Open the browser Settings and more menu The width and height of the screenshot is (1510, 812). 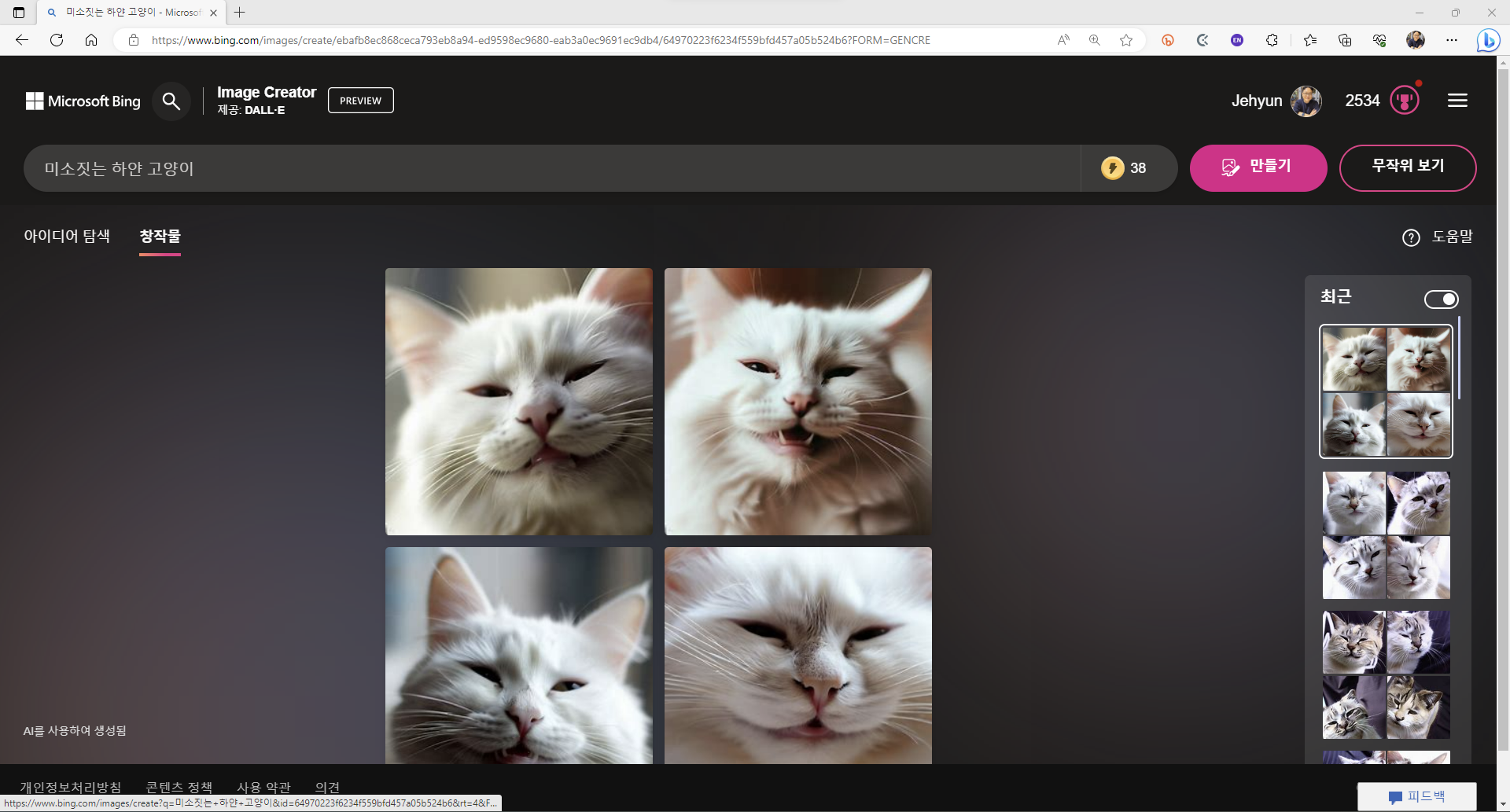point(1452,40)
